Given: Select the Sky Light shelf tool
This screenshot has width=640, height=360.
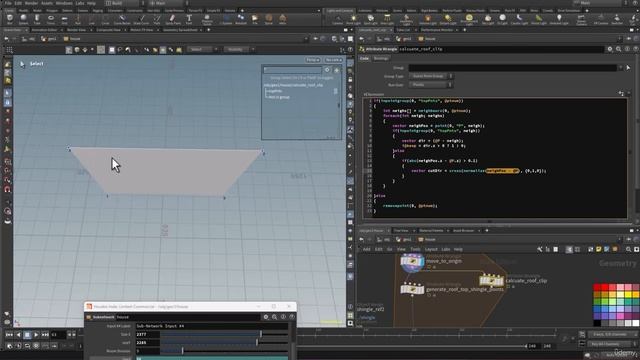Looking at the screenshot, I should (x=487, y=19).
